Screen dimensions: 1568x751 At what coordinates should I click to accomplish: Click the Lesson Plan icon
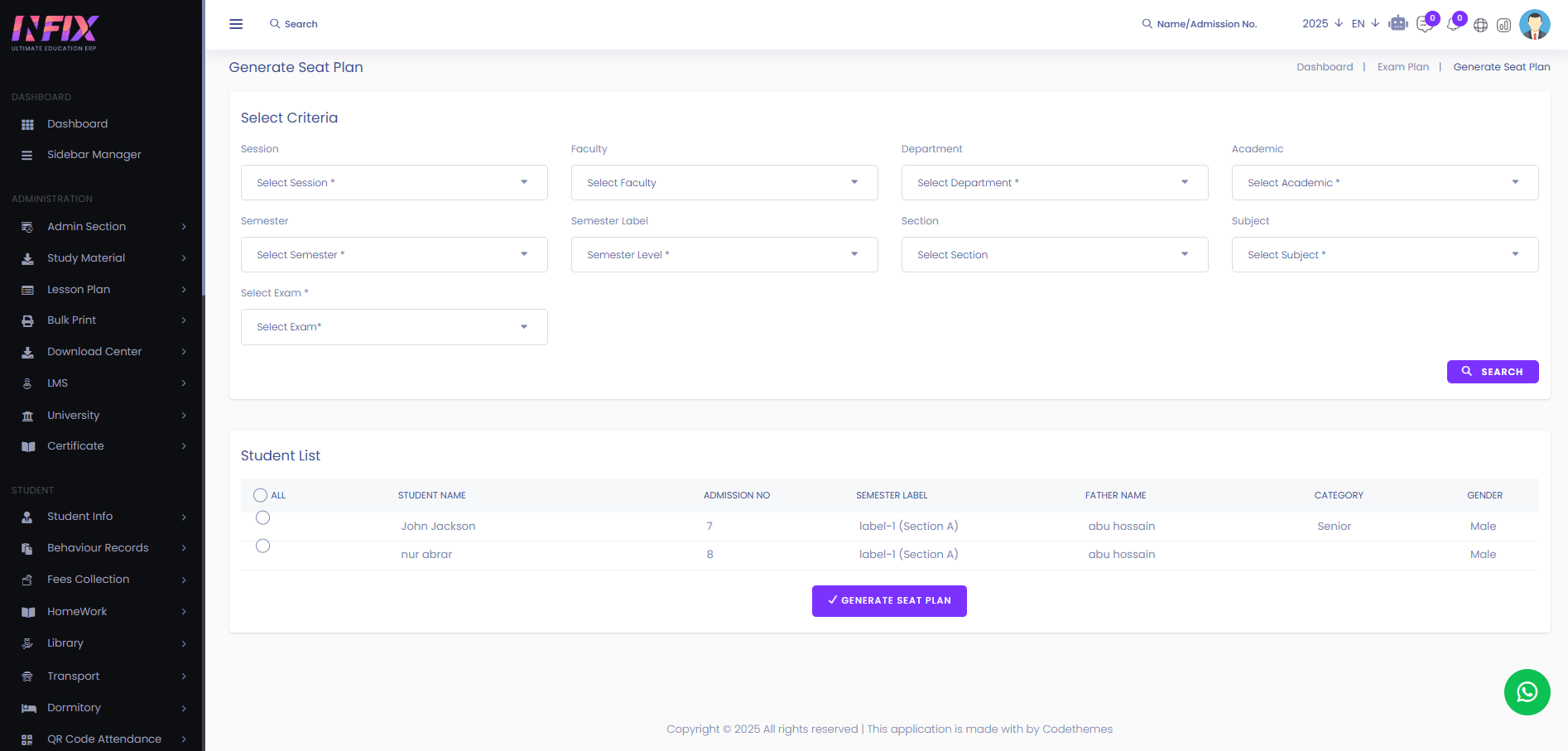27,290
